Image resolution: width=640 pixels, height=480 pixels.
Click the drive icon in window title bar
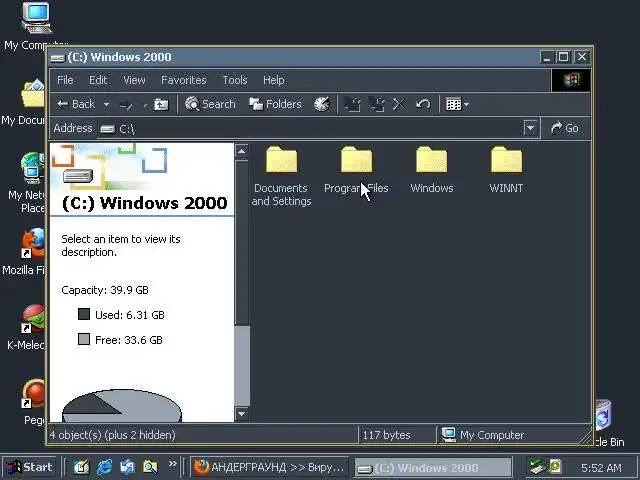point(58,58)
